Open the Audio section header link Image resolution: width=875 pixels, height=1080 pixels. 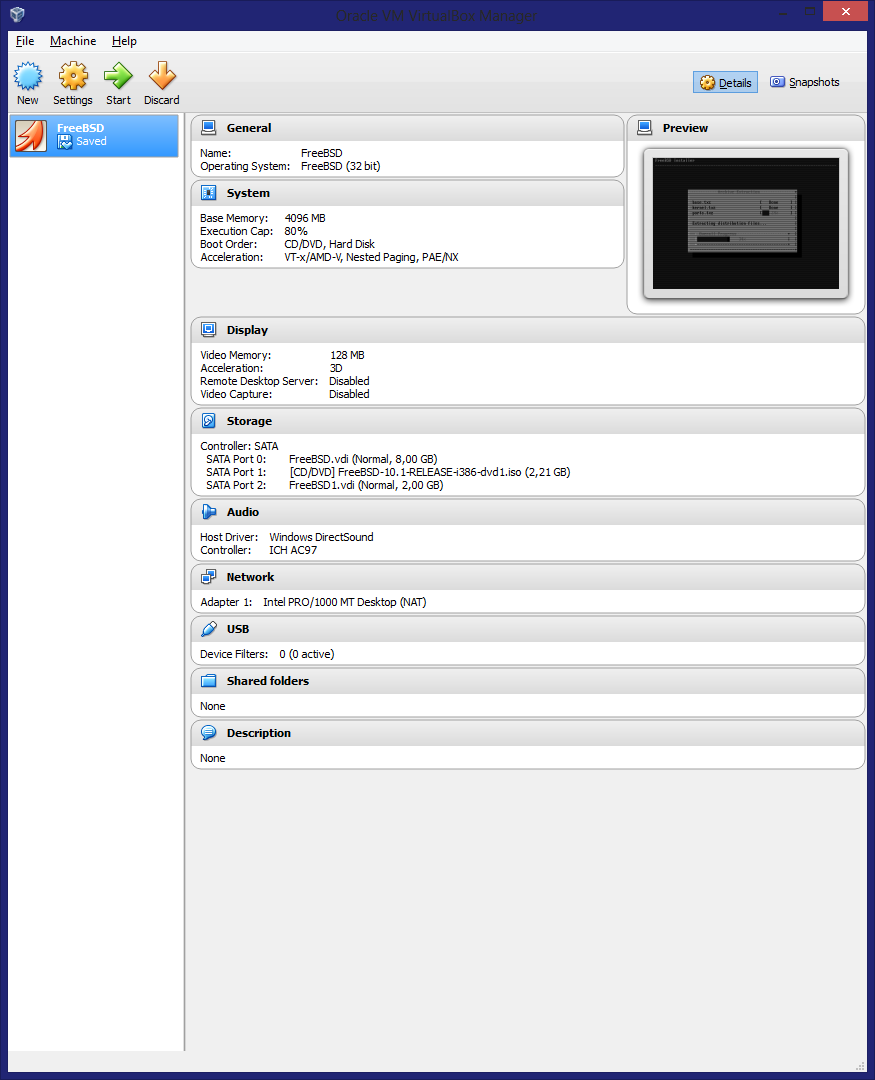[243, 512]
